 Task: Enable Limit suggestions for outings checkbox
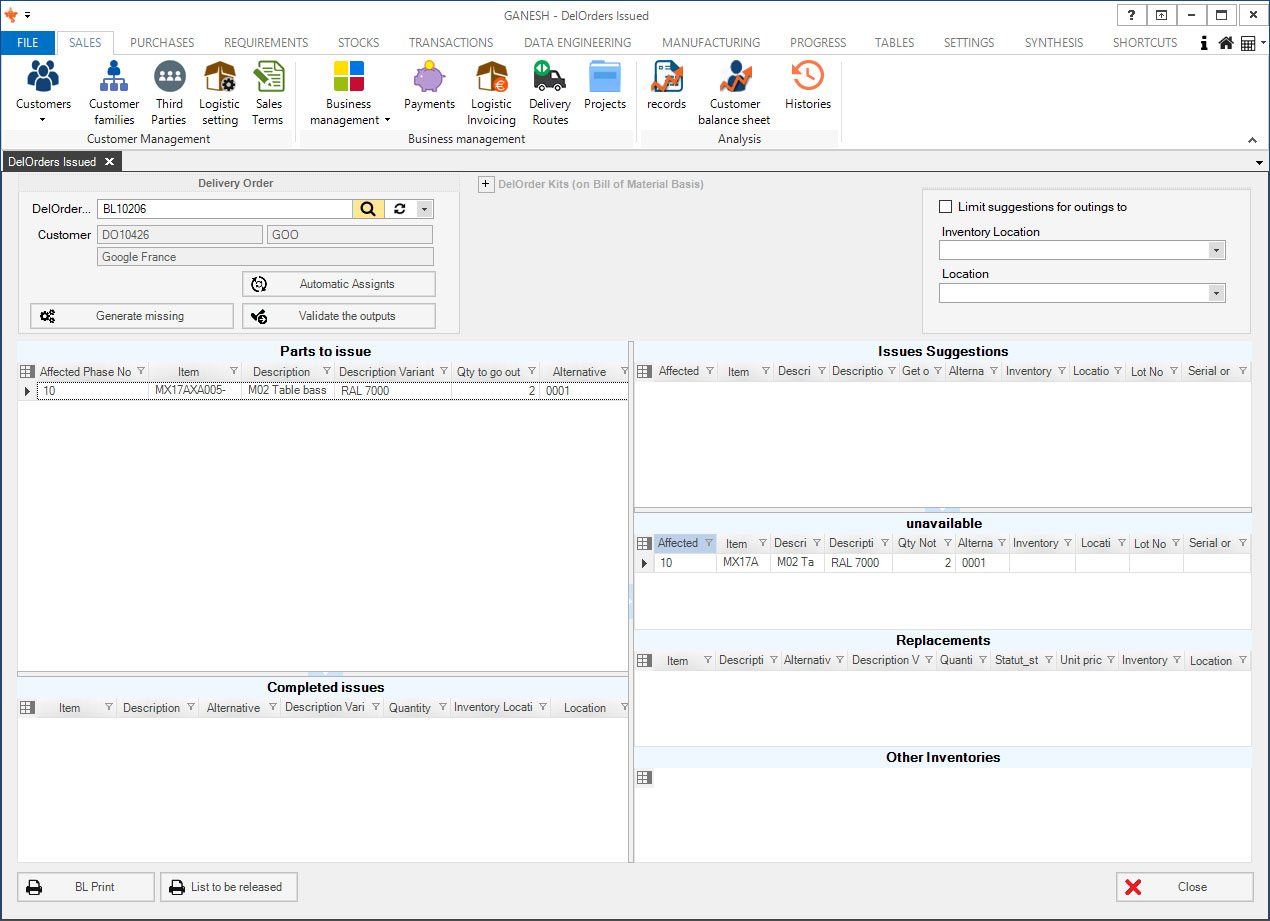(946, 207)
